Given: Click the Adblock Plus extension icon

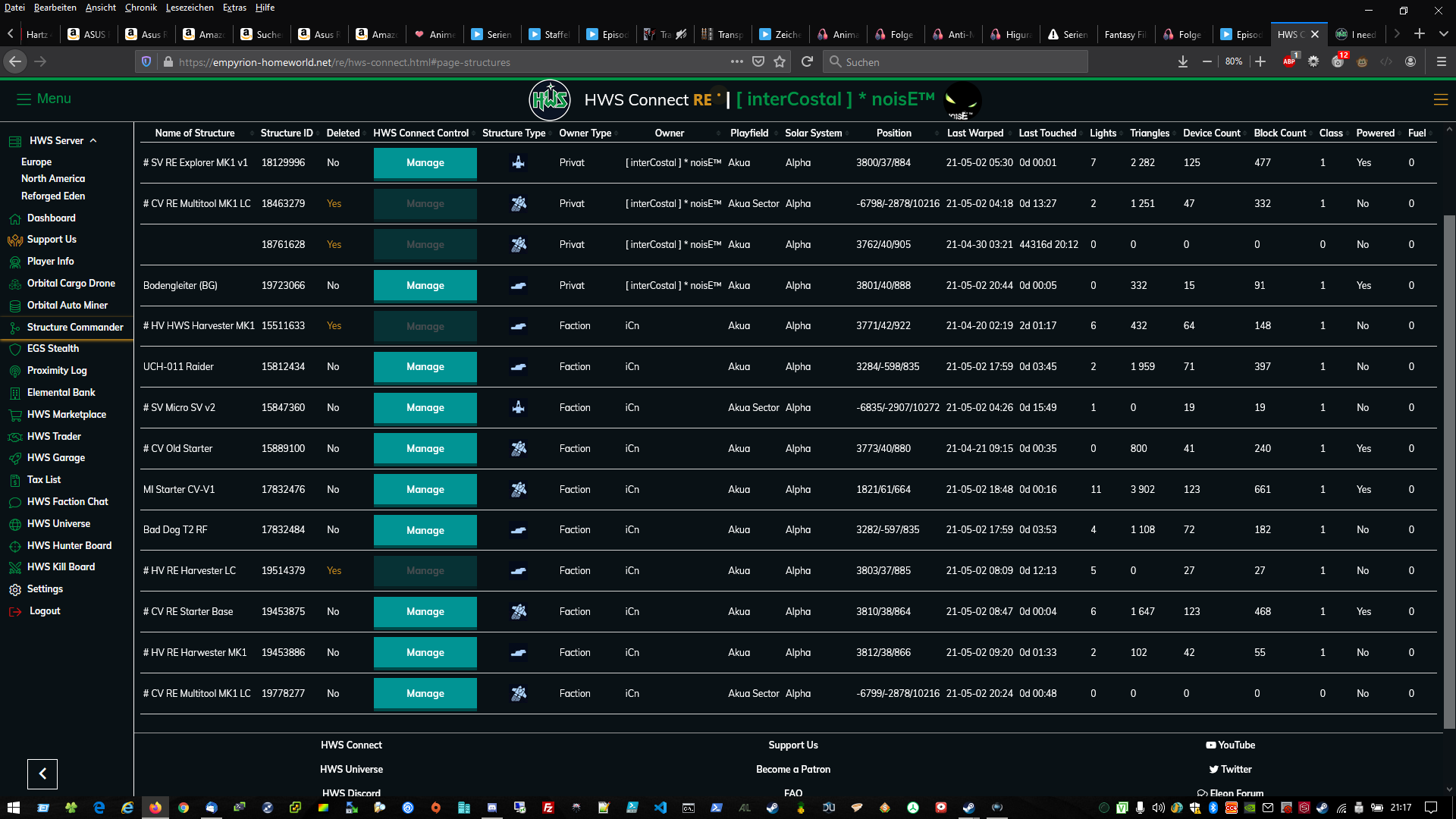Looking at the screenshot, I should 1290,61.
